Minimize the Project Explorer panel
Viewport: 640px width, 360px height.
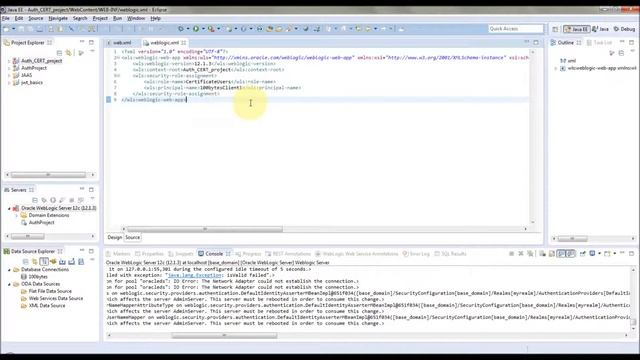[82, 42]
